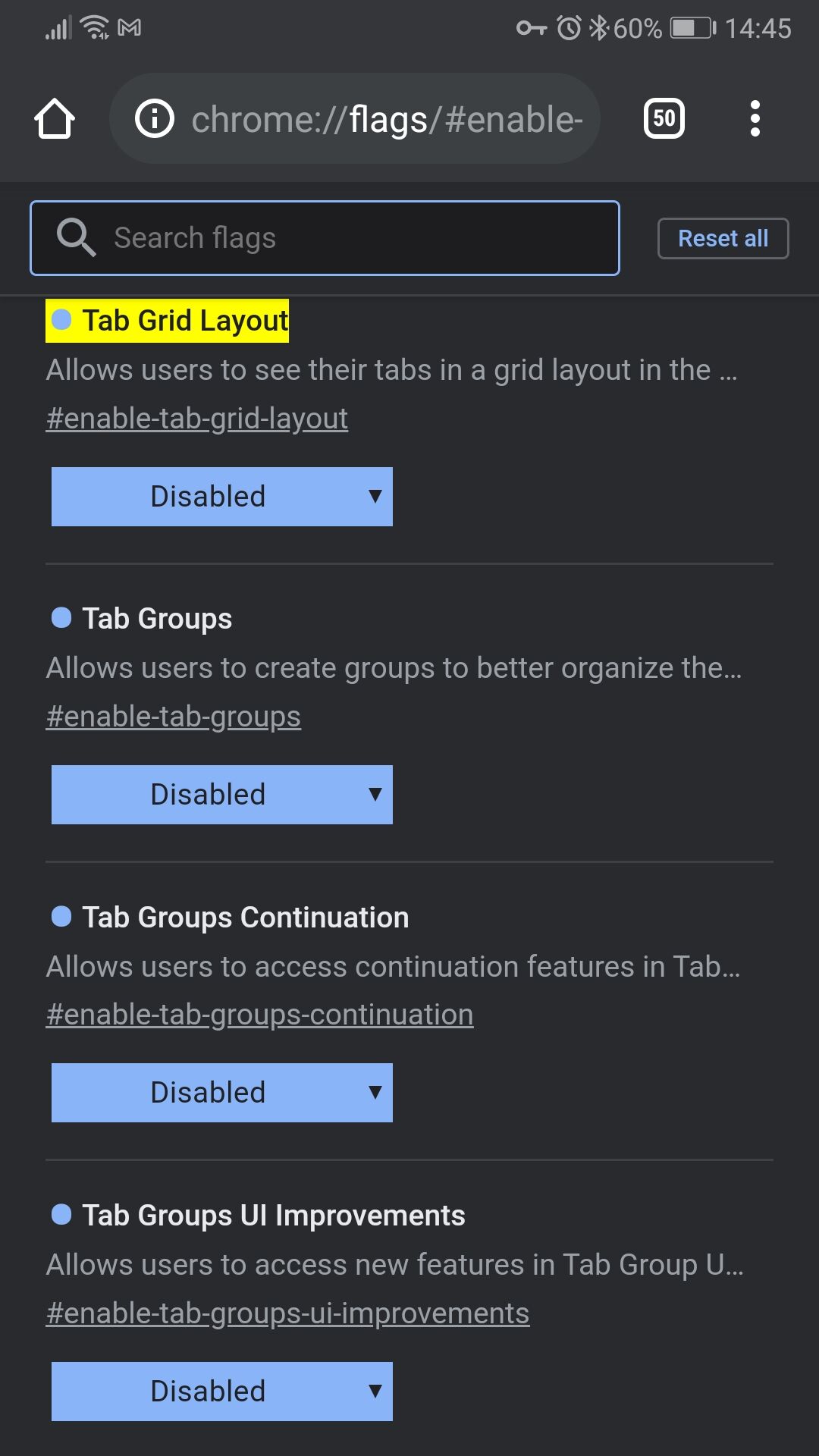The image size is (819, 1456).
Task: Follow the #enable-tab-groups-ui-improvements link
Action: [x=288, y=1313]
